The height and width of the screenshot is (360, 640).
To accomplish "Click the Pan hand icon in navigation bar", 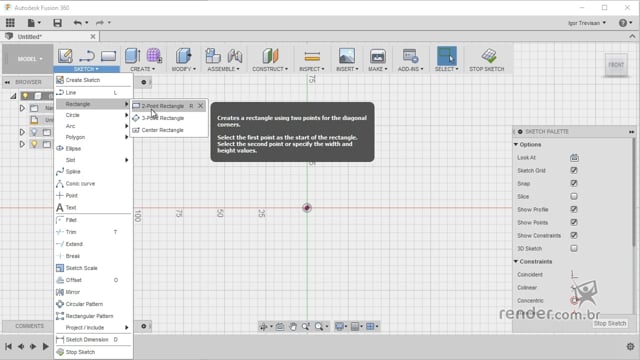I will pyautogui.click(x=293, y=327).
